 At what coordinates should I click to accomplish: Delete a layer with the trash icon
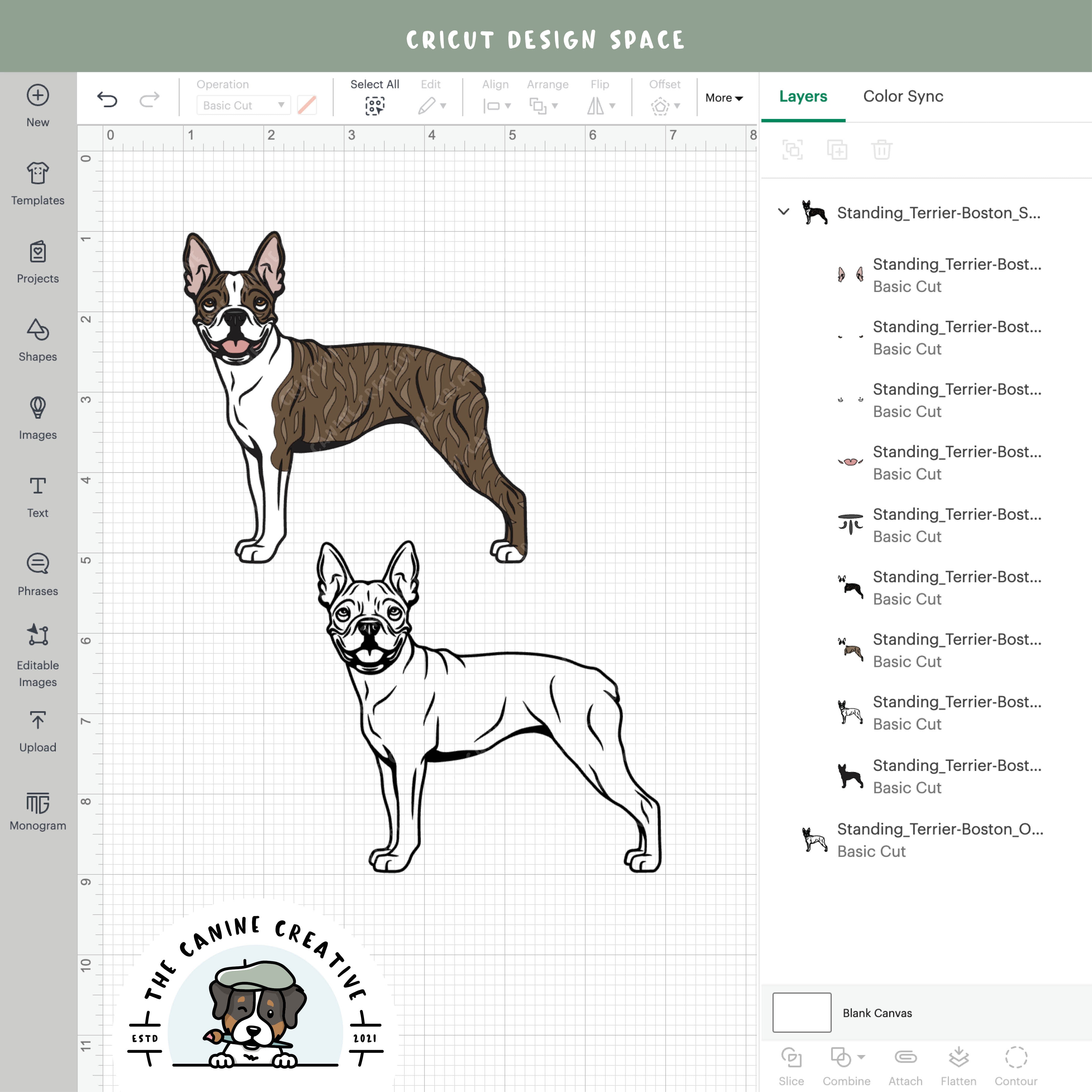point(882,150)
